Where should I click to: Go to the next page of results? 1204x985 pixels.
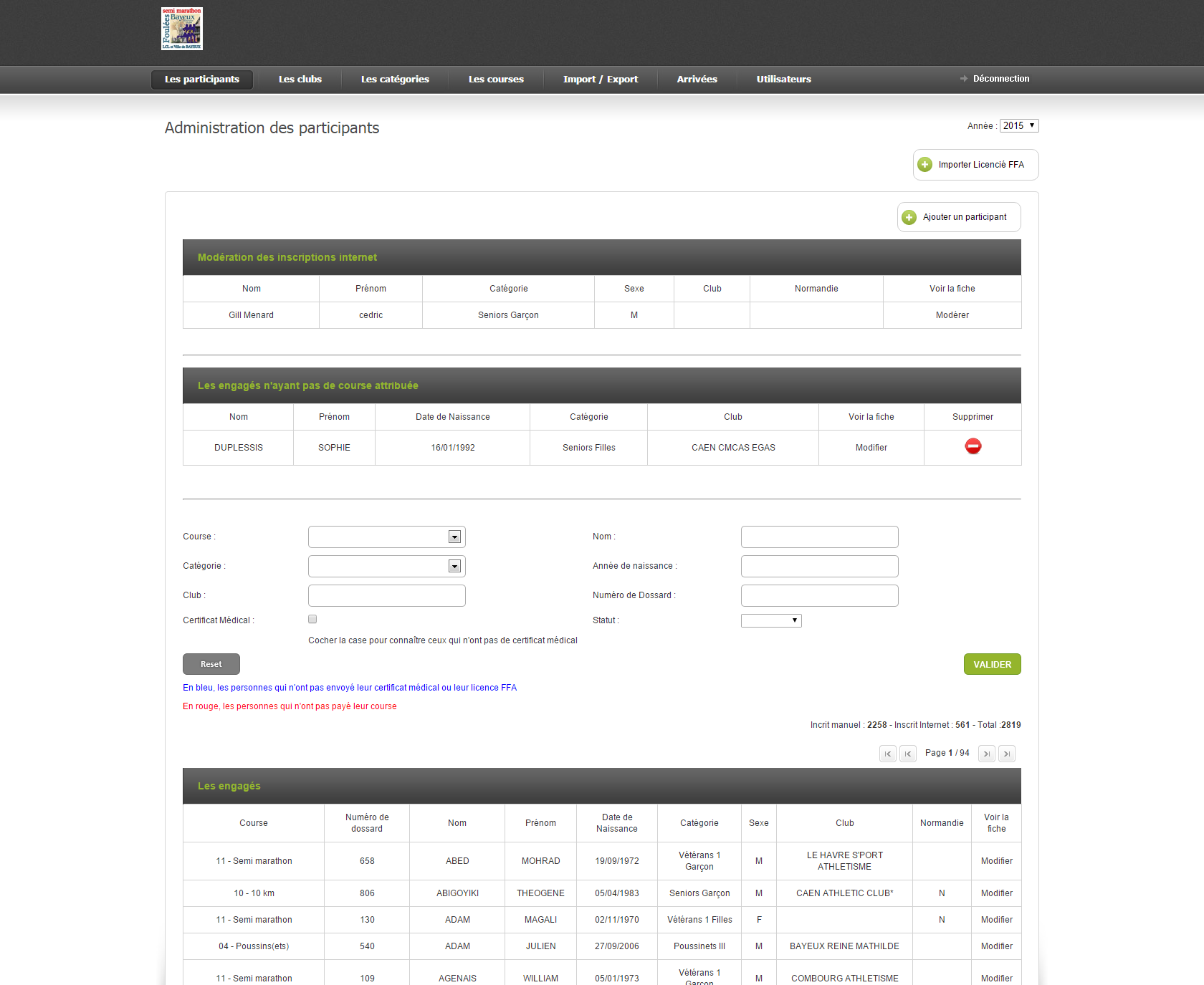[x=987, y=754]
